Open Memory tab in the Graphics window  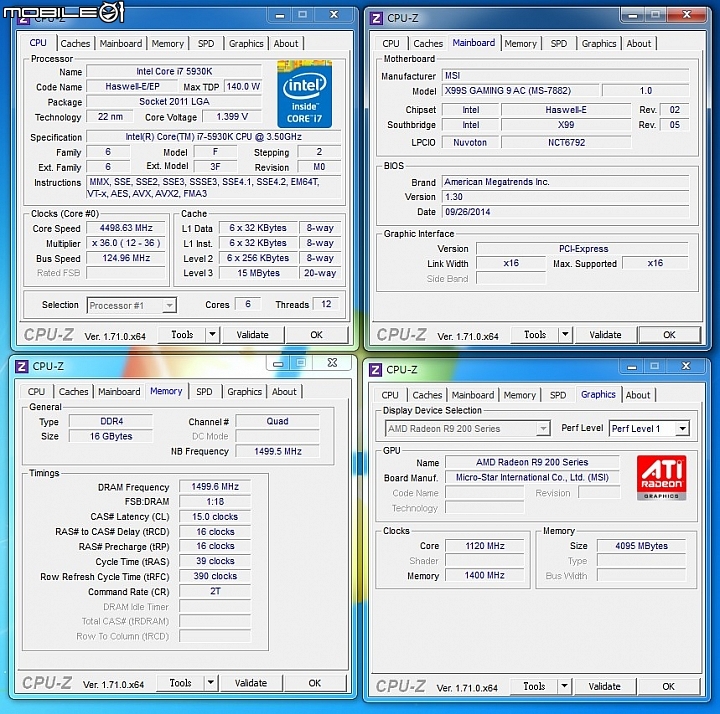coord(520,395)
